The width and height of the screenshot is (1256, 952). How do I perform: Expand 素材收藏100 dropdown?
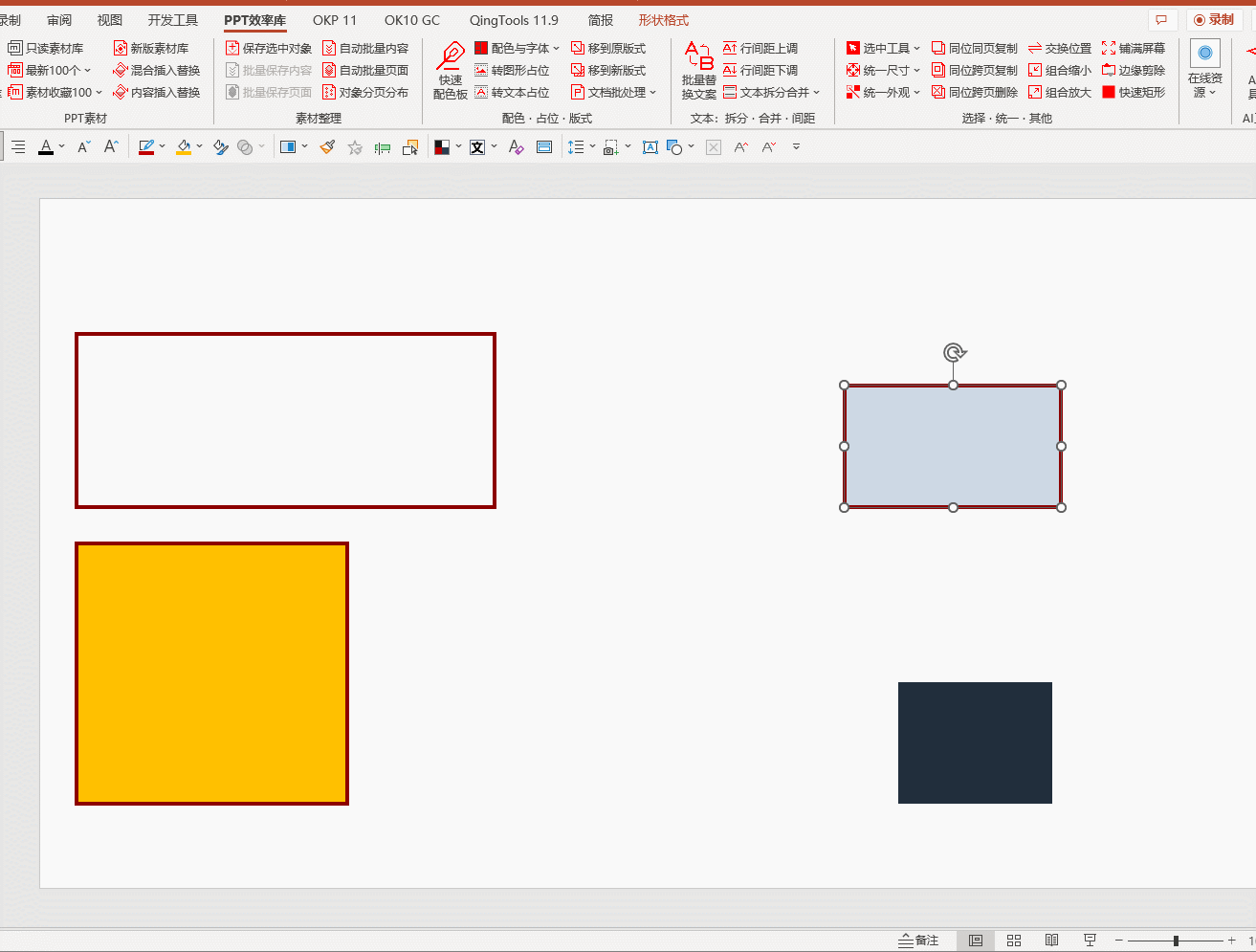(99, 92)
